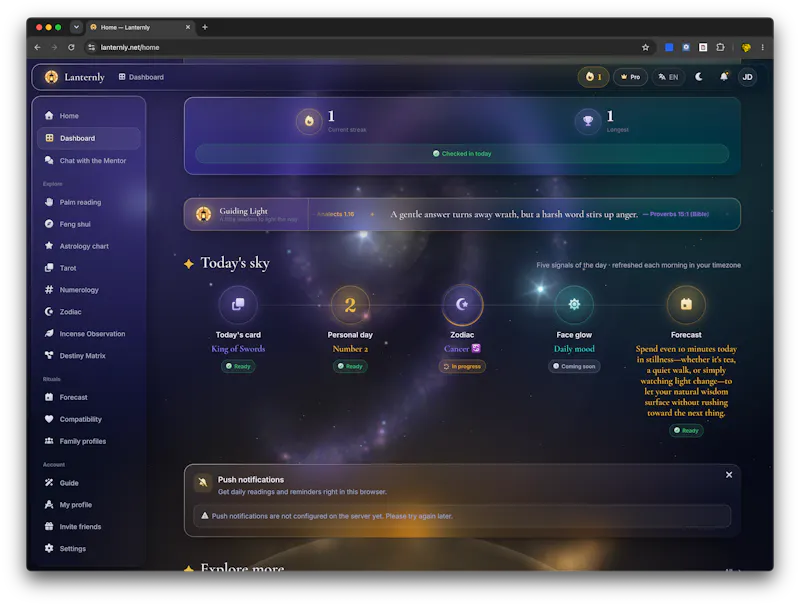Open a new browser tab
This screenshot has height=606, width=800.
coord(205,27)
